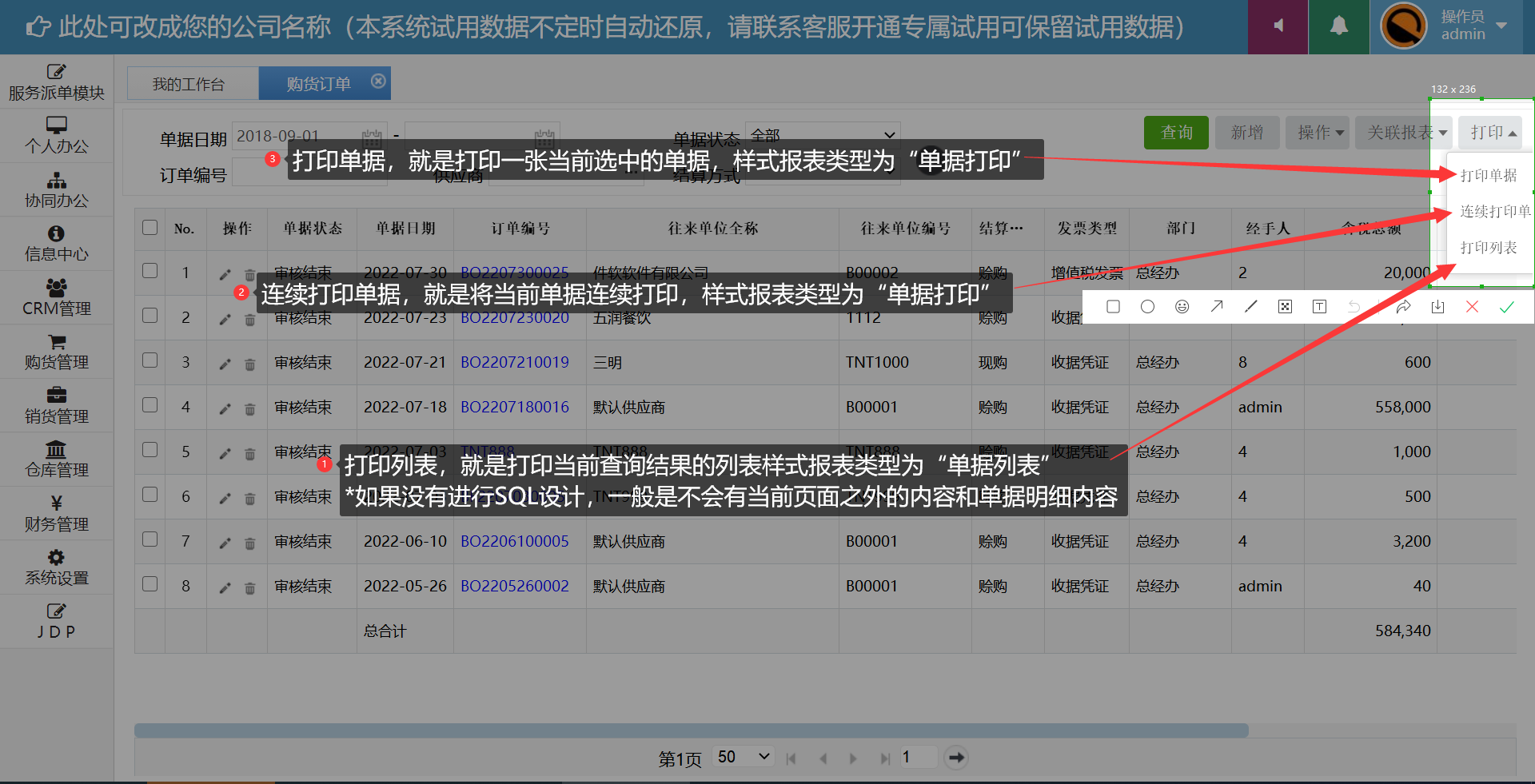This screenshot has width=1535, height=784.
Task: Open CRM管理 module
Action: coord(56,297)
